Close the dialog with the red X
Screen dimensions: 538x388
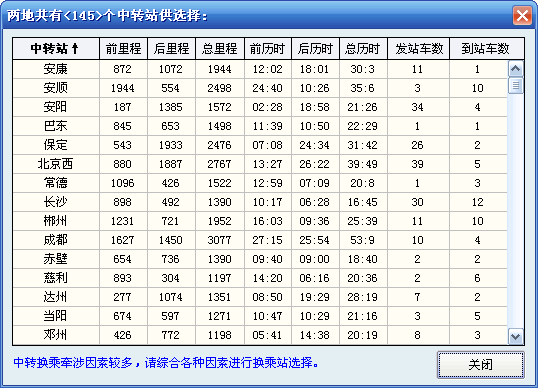coord(522,15)
